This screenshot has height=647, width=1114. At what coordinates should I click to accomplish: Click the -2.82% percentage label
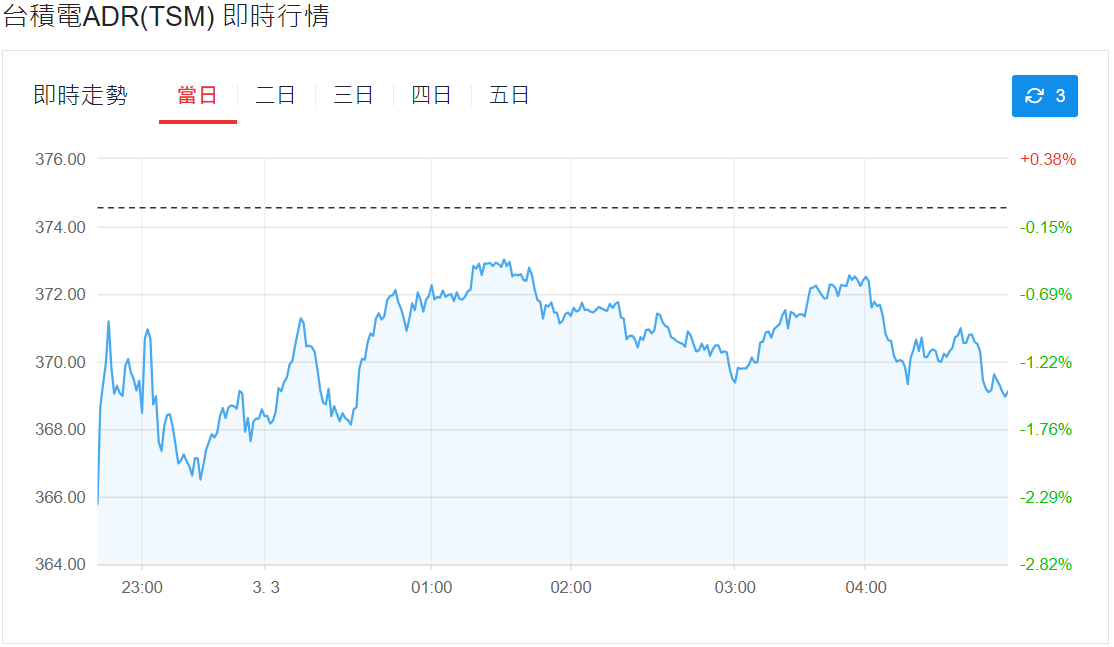[x=1045, y=565]
